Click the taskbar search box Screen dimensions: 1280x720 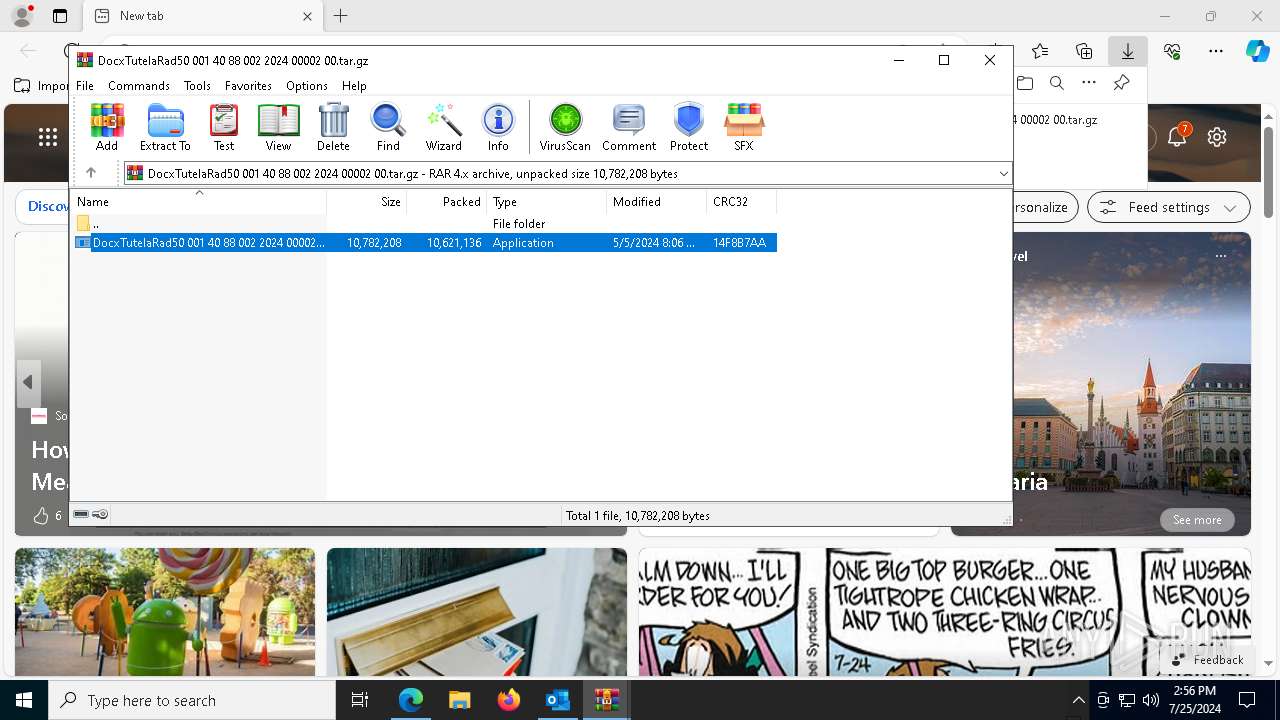tap(192, 700)
